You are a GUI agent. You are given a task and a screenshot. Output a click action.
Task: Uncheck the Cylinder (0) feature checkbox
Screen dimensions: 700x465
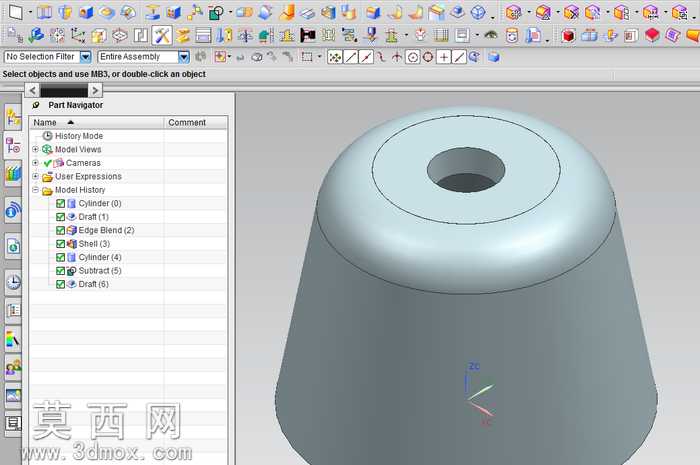[x=60, y=203]
